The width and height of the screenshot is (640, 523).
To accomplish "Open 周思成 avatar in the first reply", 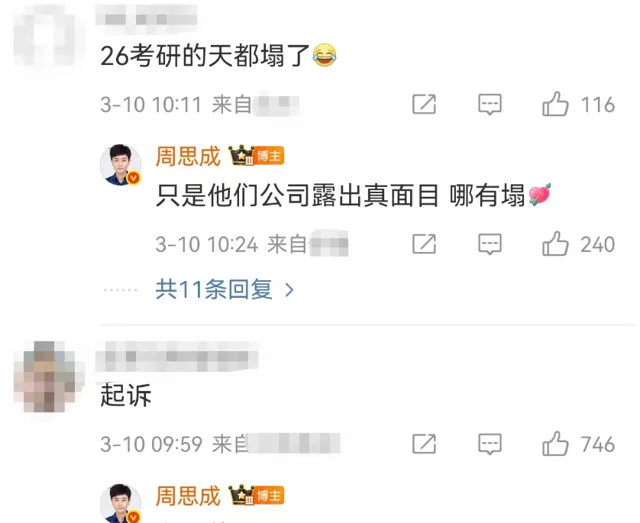I will point(120,165).
